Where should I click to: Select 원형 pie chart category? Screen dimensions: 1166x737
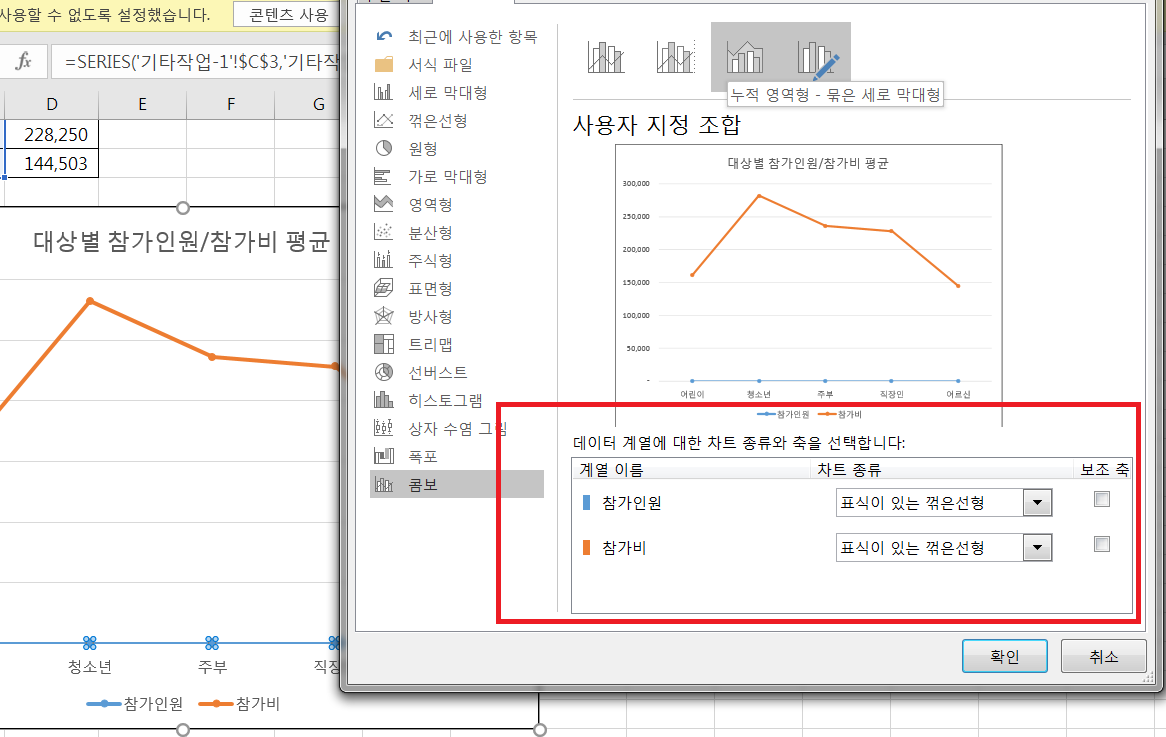[x=422, y=148]
